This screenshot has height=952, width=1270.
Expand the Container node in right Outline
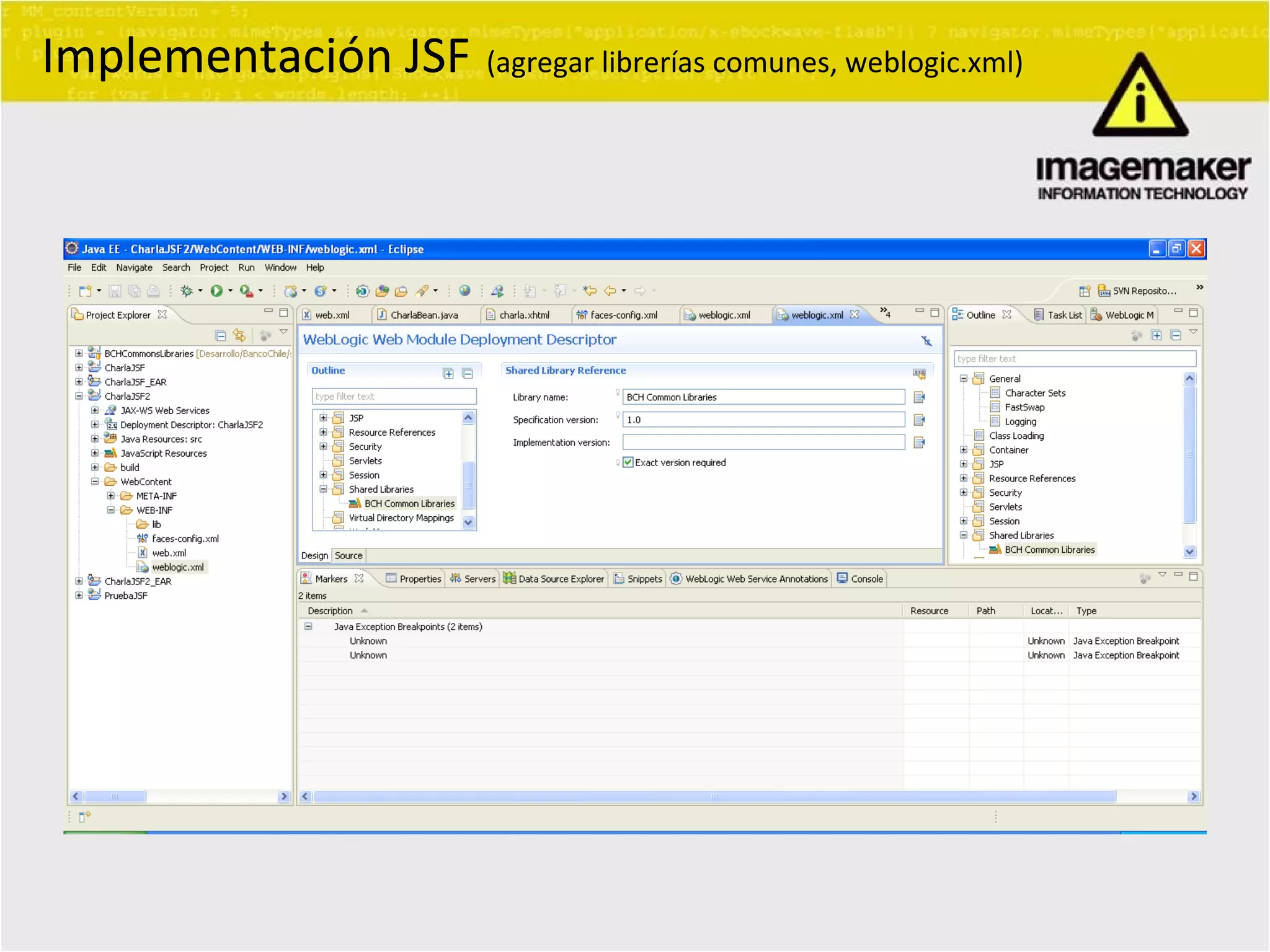[964, 450]
